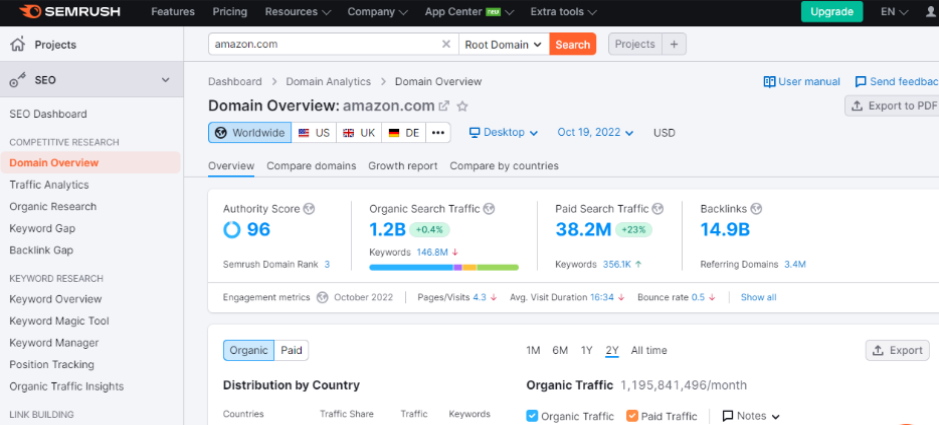This screenshot has width=939, height=425.
Task: Open more countries with three-dots button
Action: click(x=438, y=132)
